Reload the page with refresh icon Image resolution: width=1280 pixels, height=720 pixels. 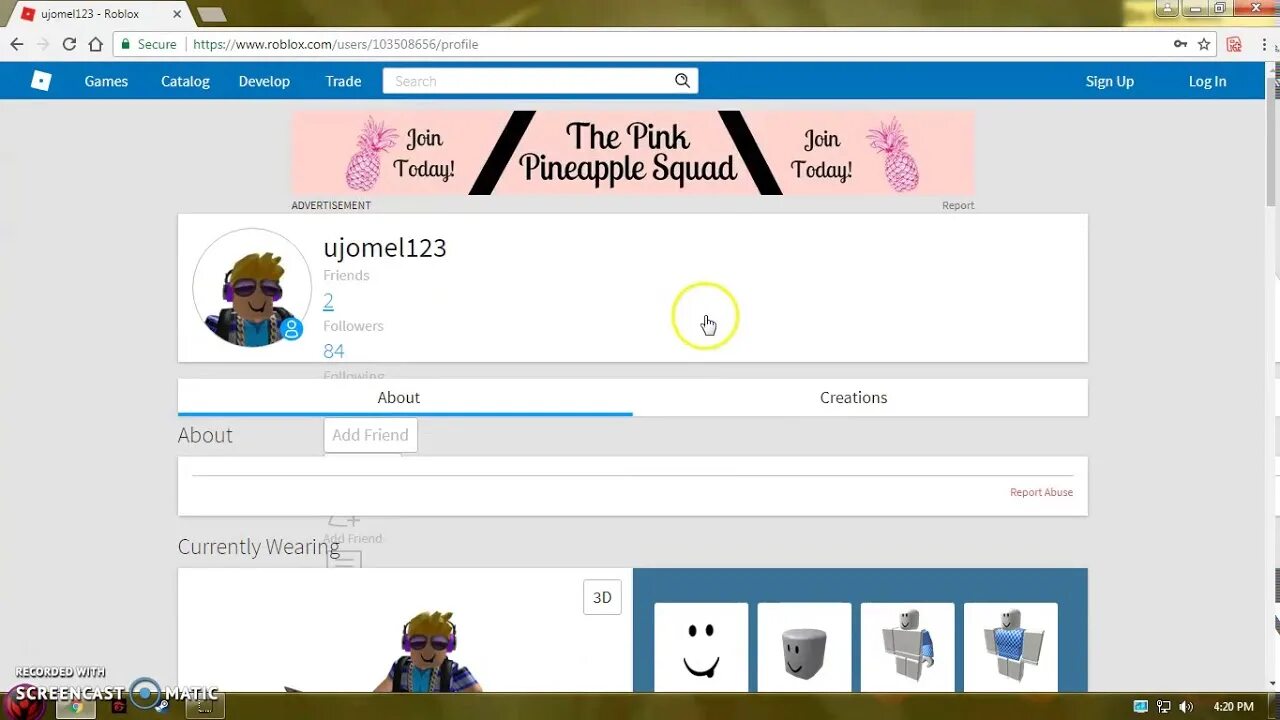tap(69, 44)
